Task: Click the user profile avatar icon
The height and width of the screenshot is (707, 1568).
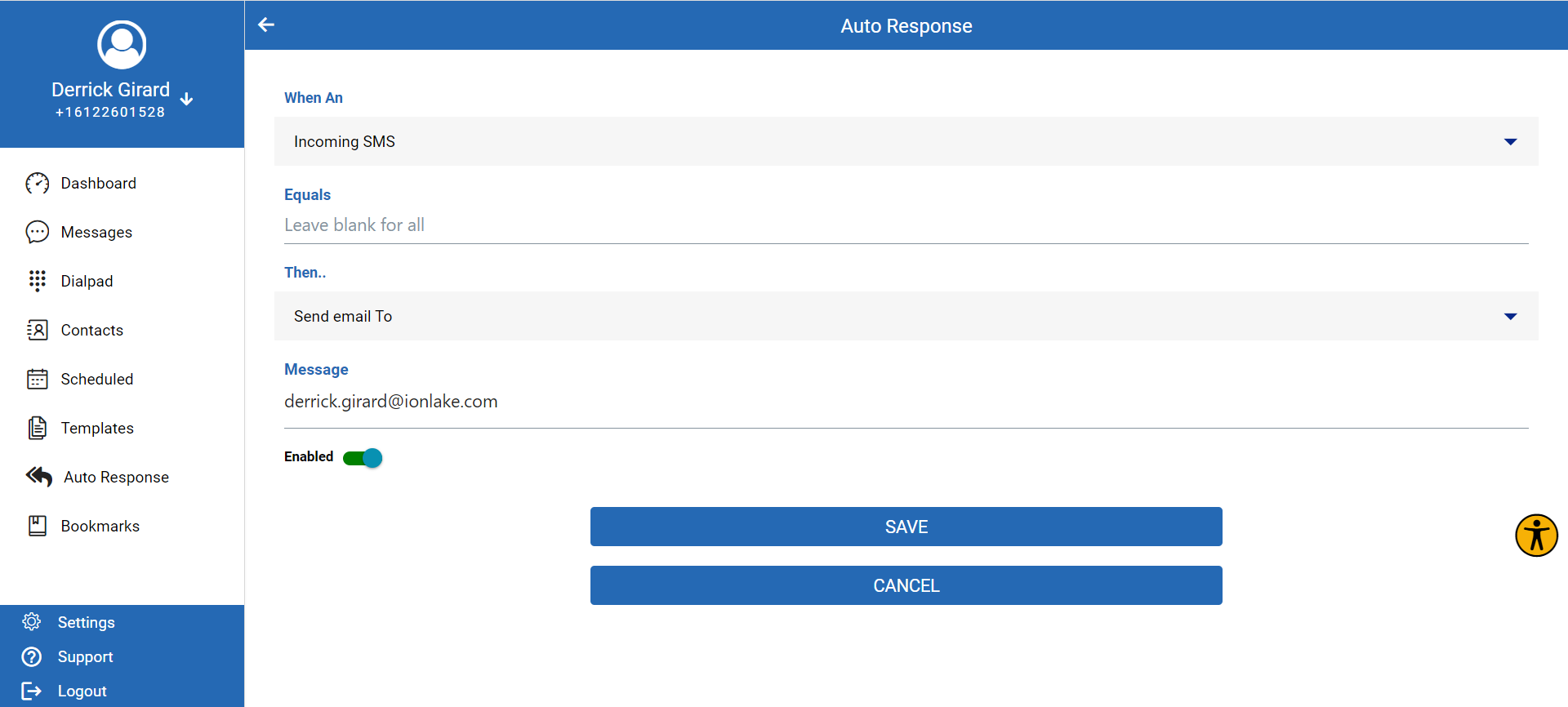Action: [122, 44]
